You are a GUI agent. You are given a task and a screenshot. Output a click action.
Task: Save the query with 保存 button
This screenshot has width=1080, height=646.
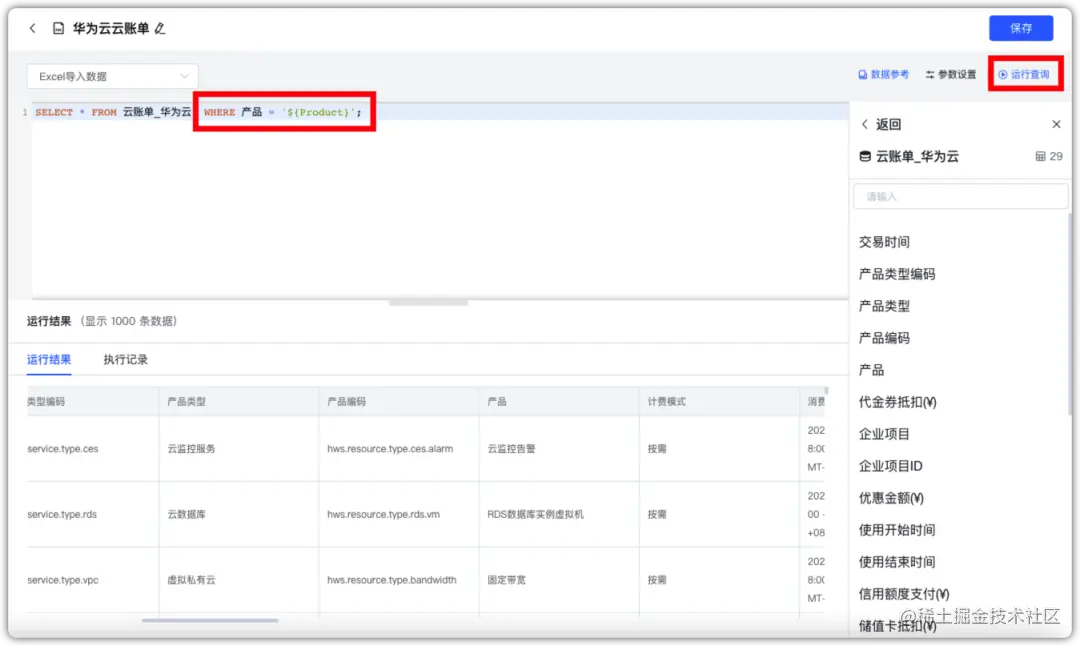[1021, 28]
